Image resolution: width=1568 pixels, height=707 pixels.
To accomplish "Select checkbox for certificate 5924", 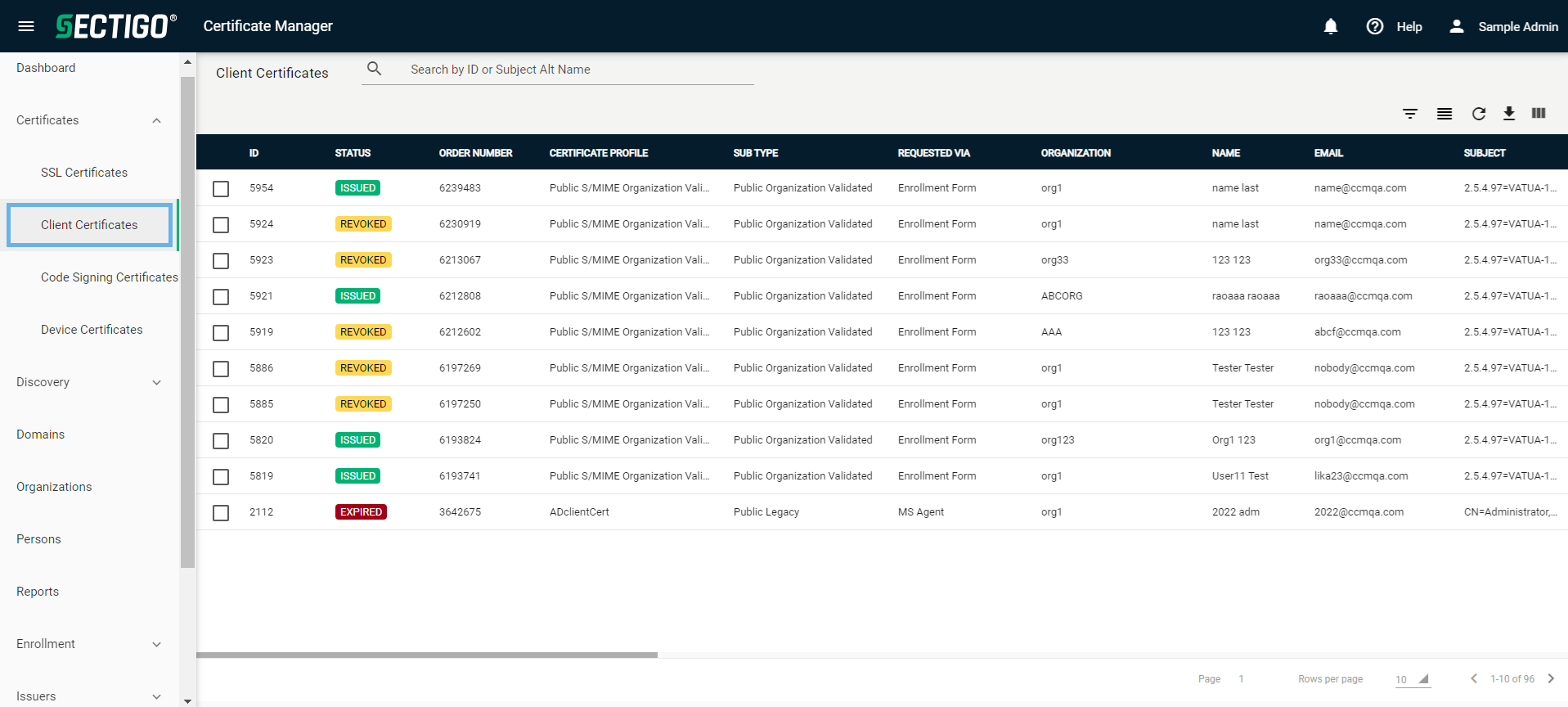I will tap(221, 224).
